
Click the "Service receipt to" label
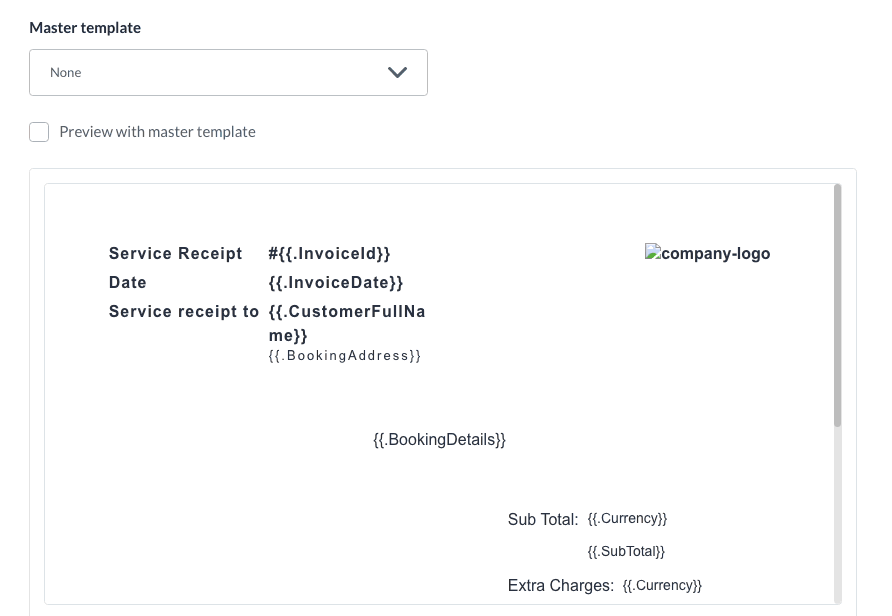184,312
